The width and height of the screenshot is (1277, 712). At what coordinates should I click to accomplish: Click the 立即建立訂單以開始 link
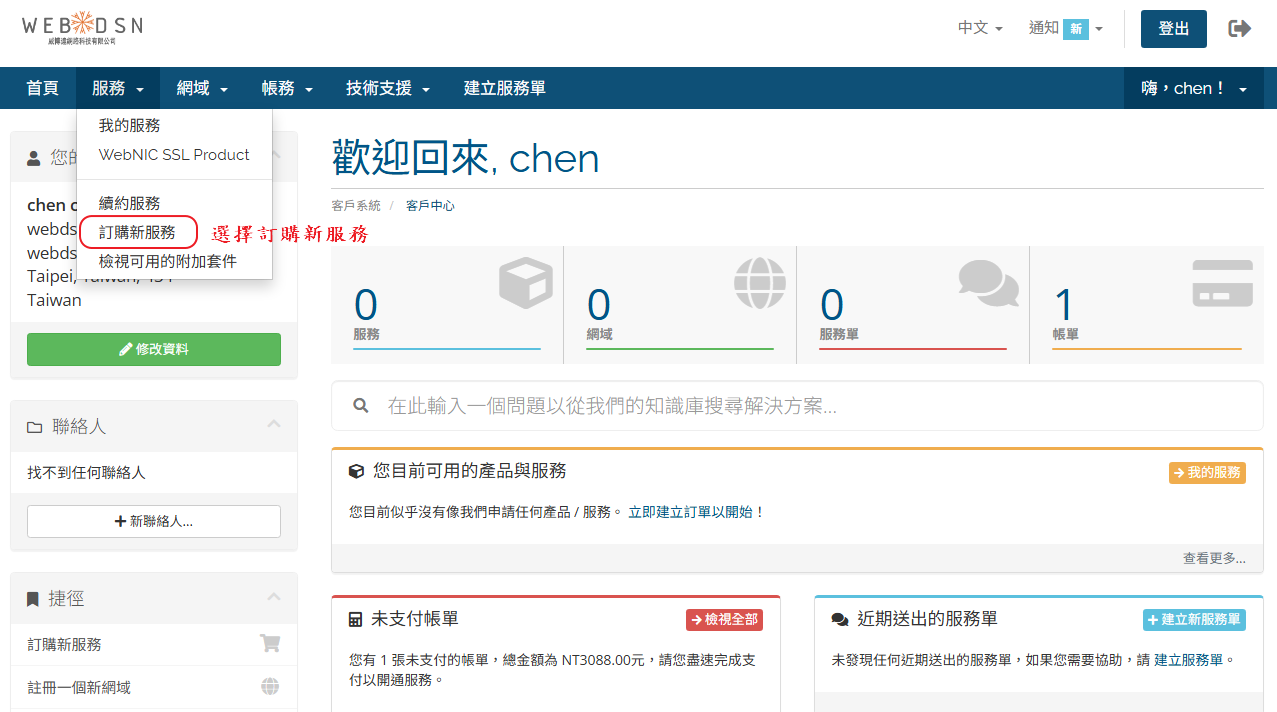696,512
